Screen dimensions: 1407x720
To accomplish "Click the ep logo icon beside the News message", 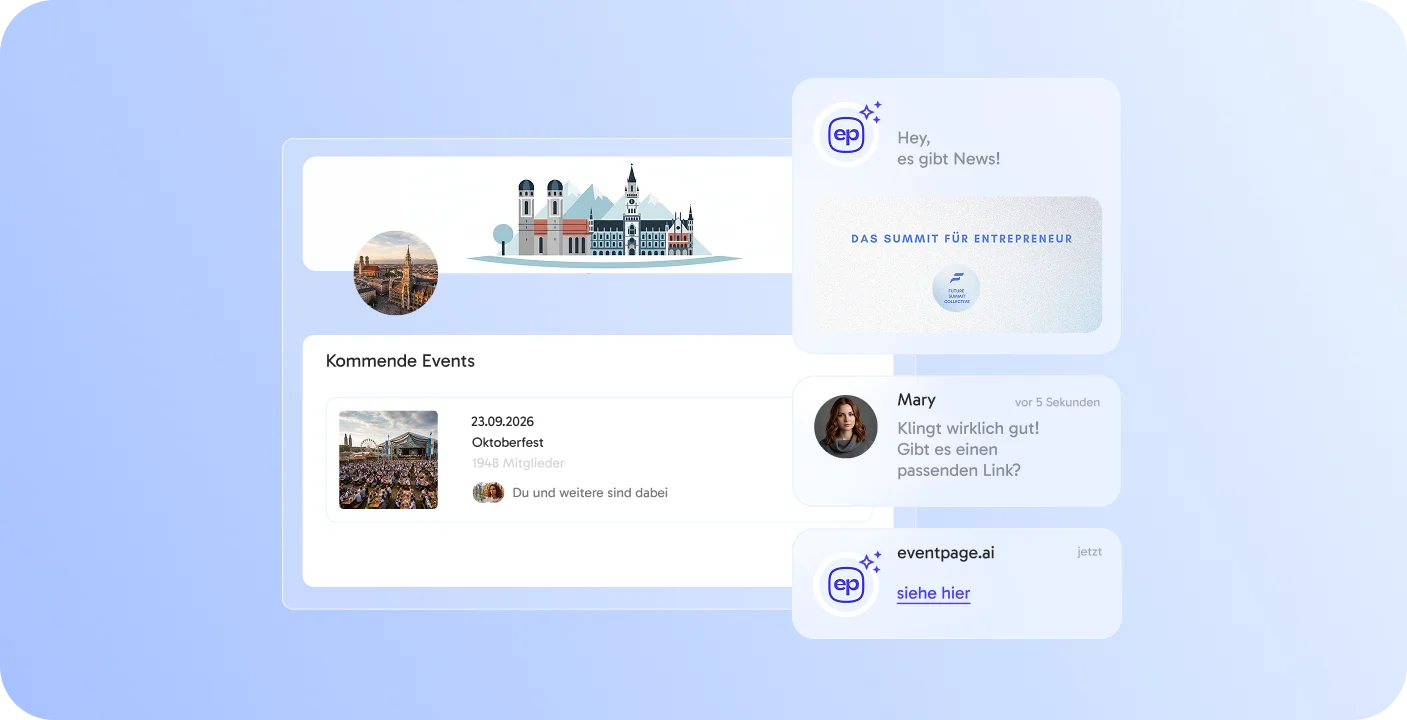I will click(846, 133).
